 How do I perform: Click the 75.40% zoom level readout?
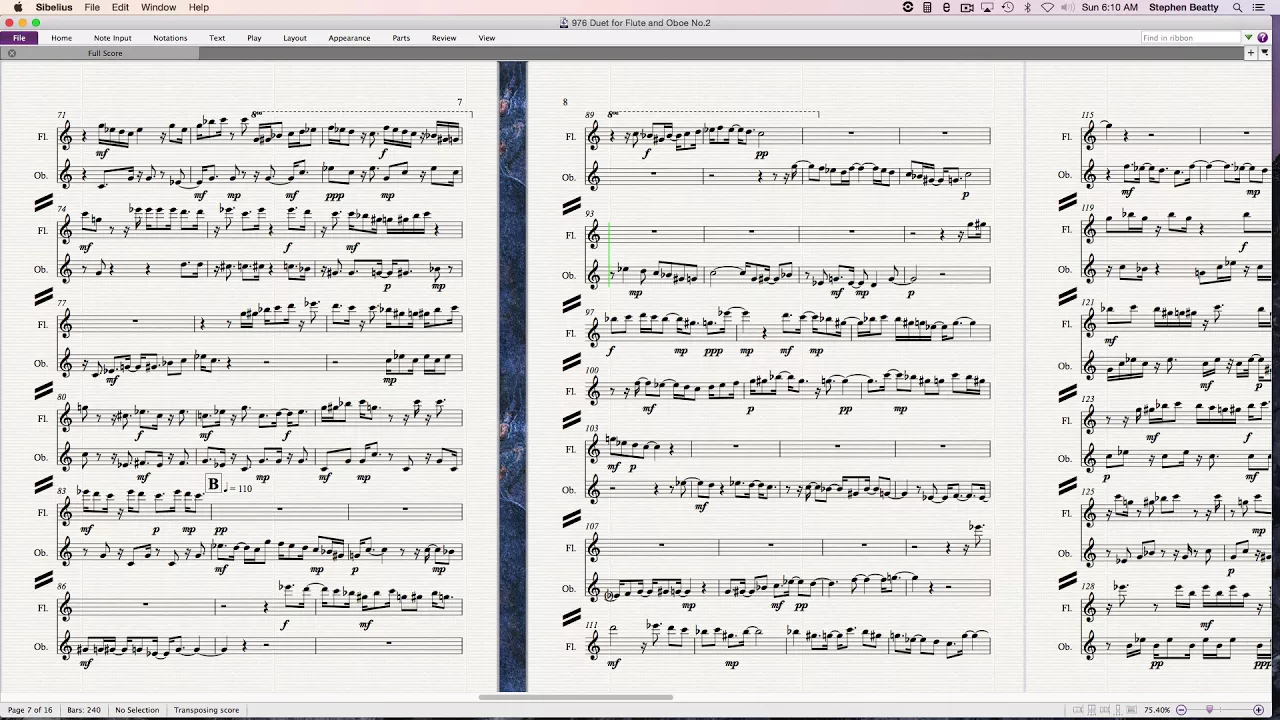click(1157, 710)
